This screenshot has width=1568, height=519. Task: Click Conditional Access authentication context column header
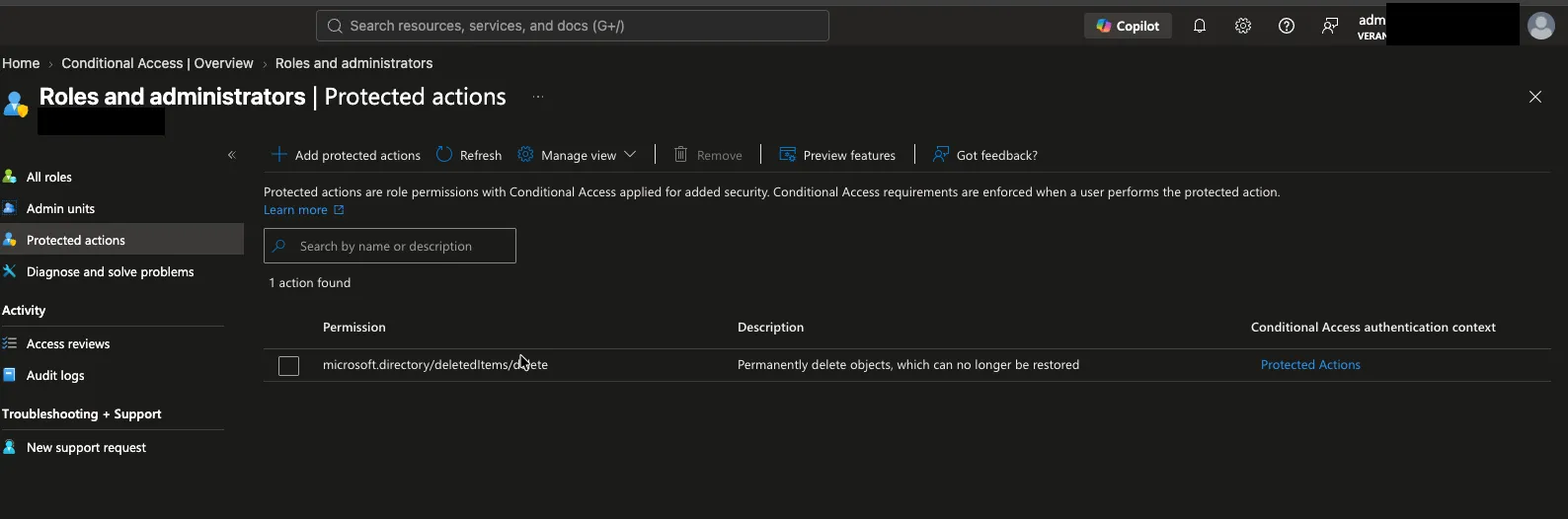pyautogui.click(x=1372, y=328)
